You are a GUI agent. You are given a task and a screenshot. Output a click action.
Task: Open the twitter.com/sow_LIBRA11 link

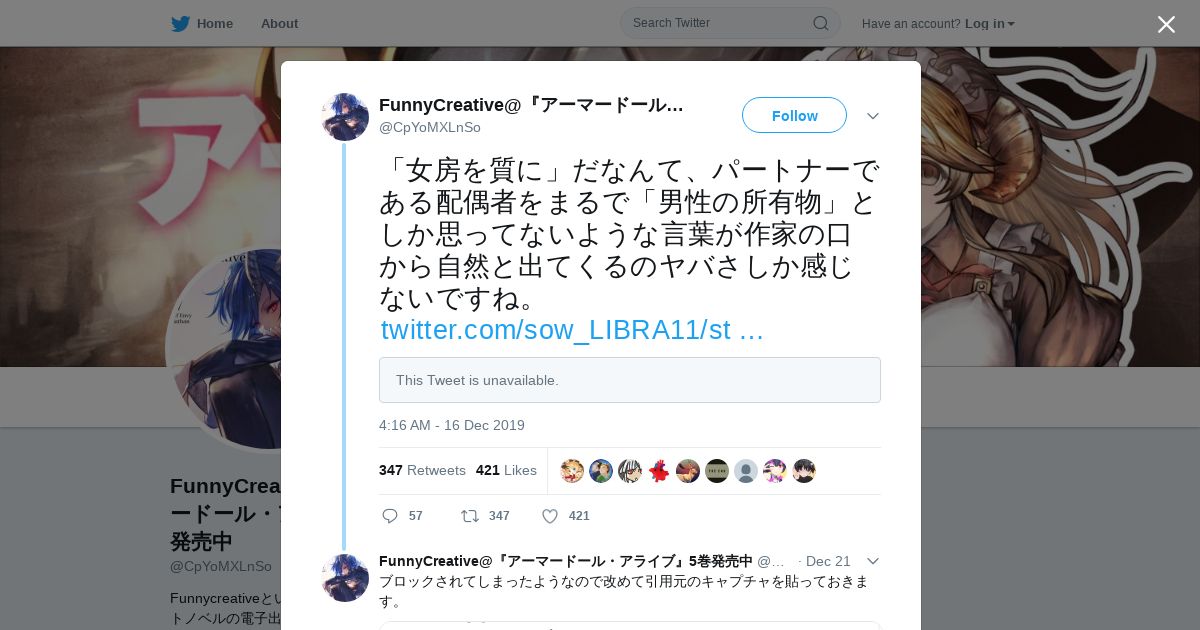click(x=572, y=330)
